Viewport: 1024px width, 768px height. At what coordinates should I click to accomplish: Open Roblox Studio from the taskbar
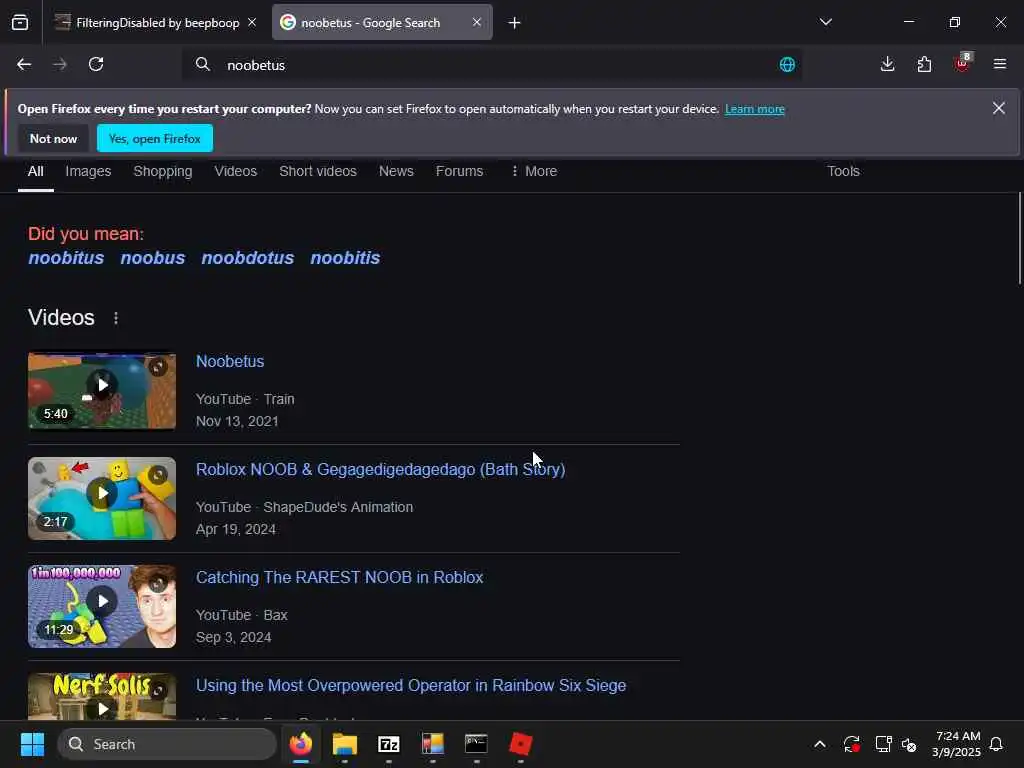pos(520,744)
